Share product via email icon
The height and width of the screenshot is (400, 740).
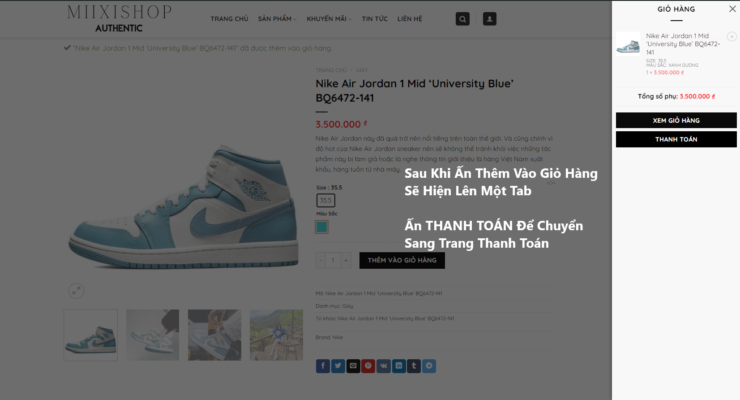(353, 366)
